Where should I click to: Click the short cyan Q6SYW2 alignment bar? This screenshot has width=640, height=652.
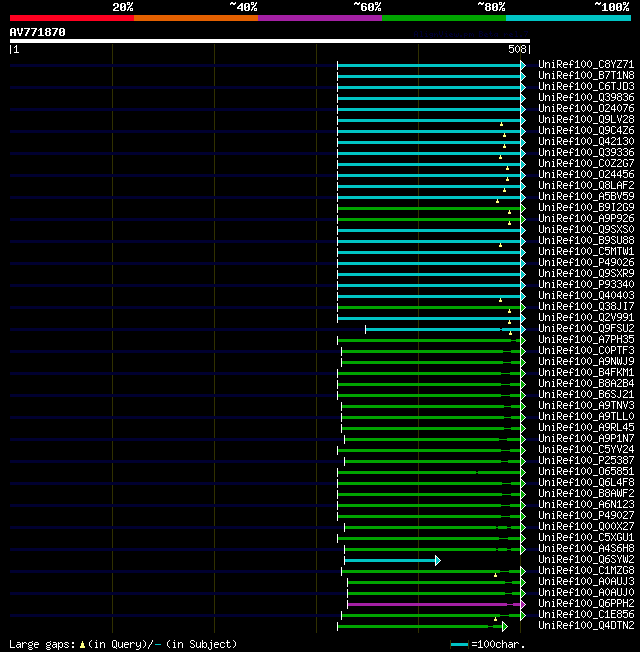(392, 561)
